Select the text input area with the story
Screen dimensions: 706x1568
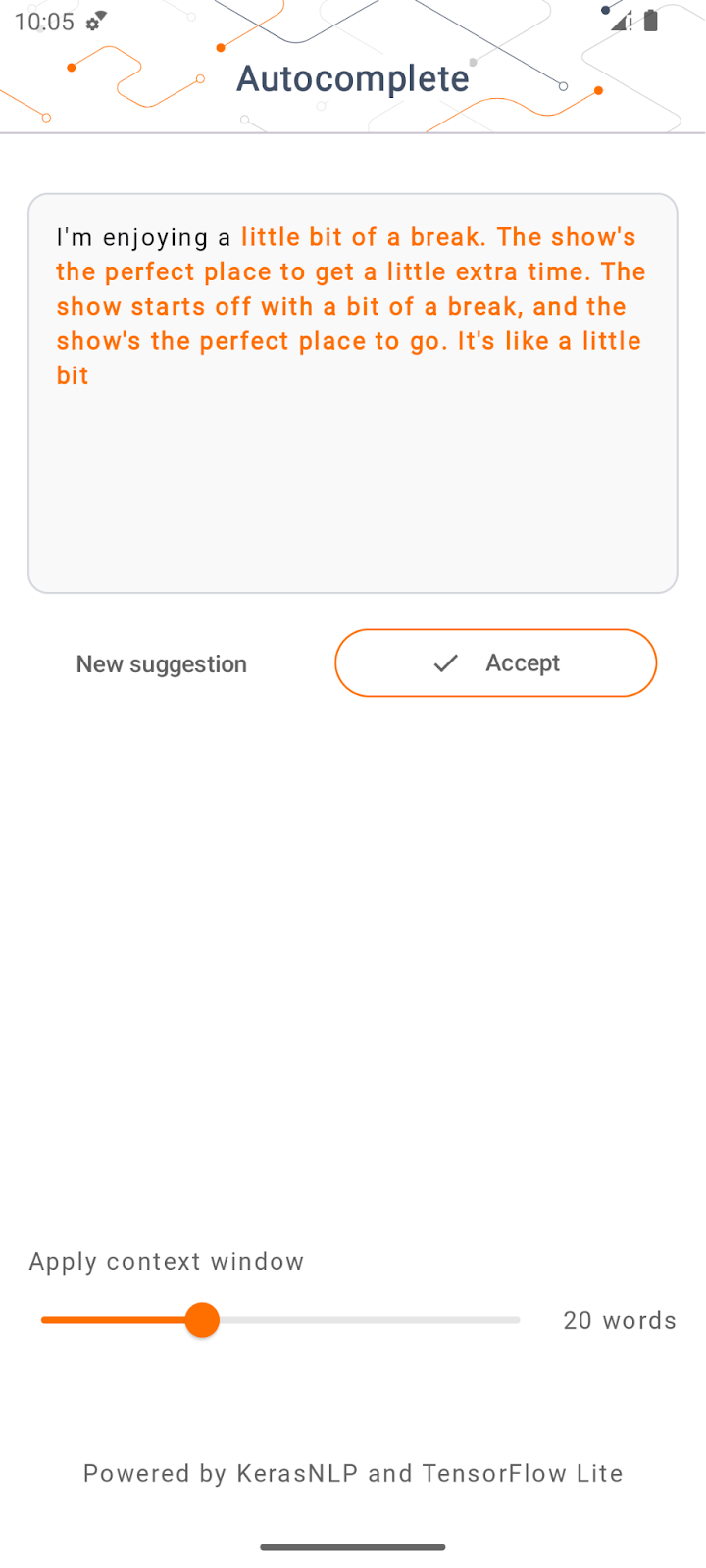pyautogui.click(x=353, y=392)
